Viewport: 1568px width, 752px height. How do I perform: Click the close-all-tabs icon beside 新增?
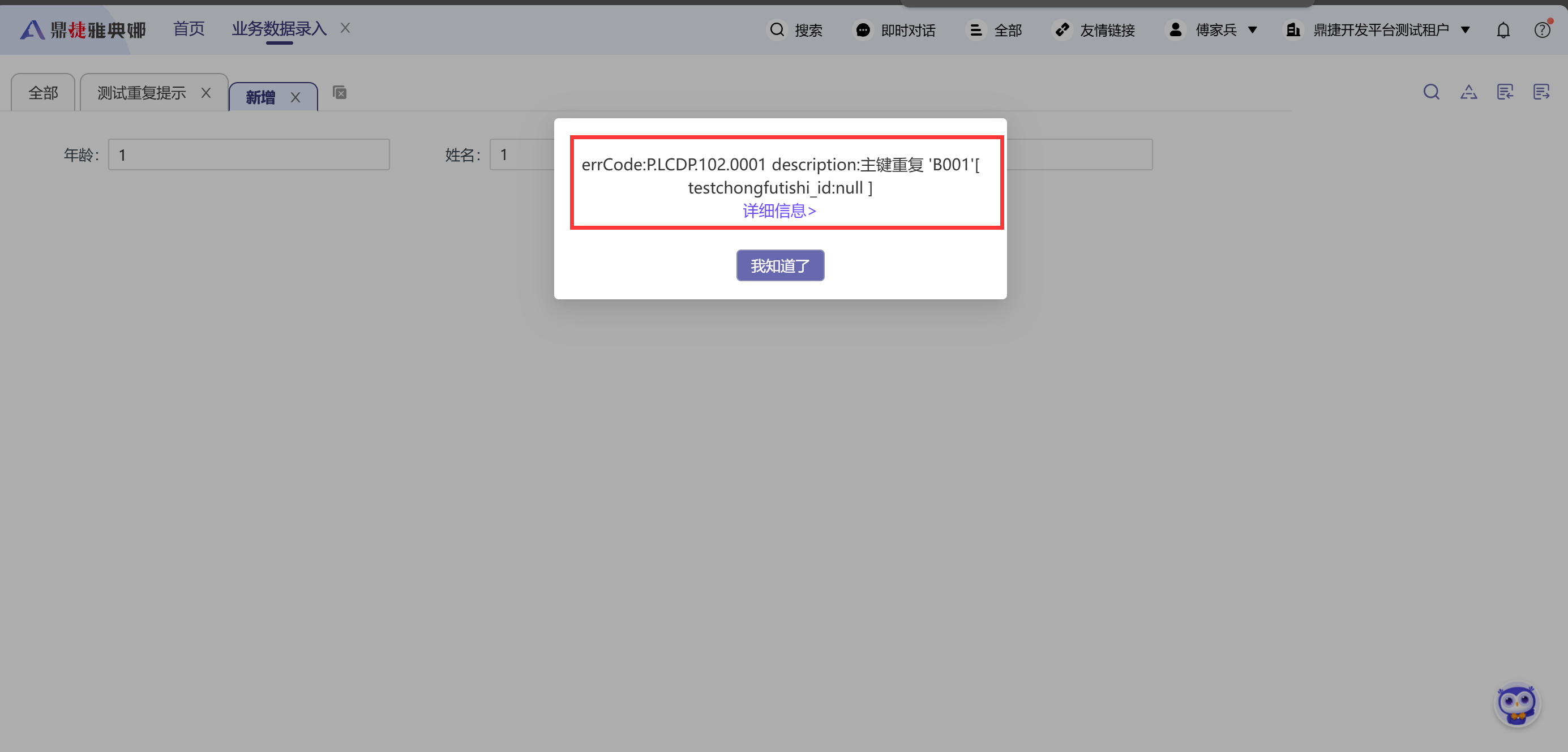pyautogui.click(x=340, y=92)
